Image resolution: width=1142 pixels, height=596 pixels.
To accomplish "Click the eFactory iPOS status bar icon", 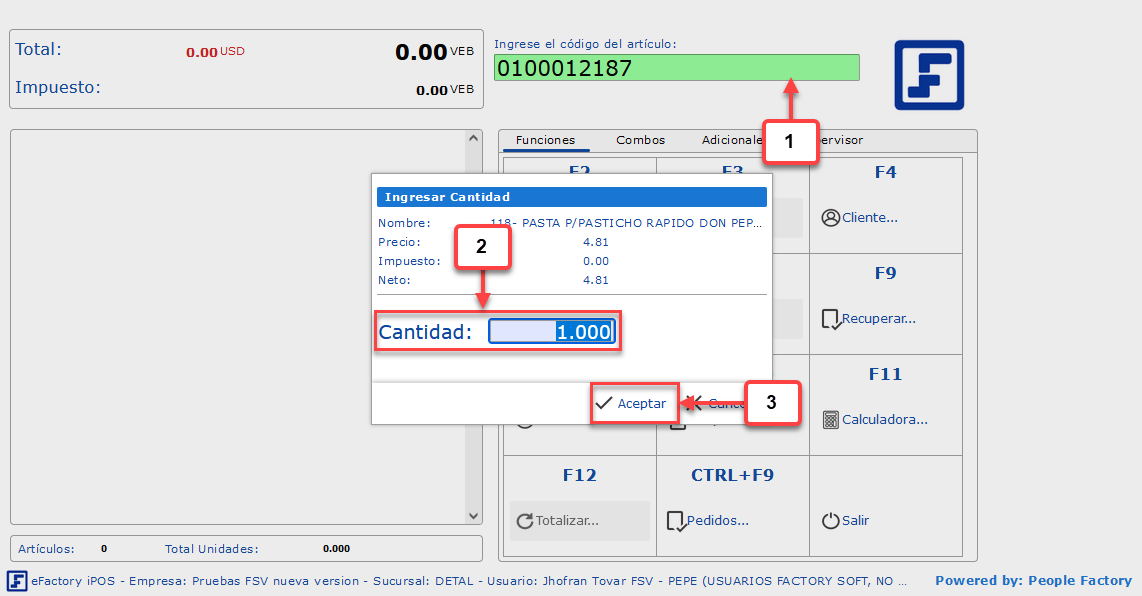I will (17, 581).
